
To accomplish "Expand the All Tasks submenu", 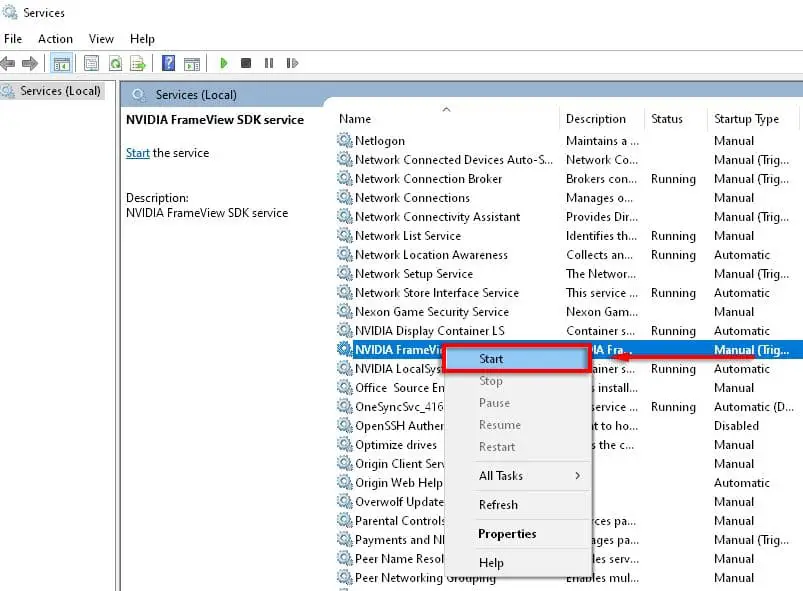I will pos(529,476).
